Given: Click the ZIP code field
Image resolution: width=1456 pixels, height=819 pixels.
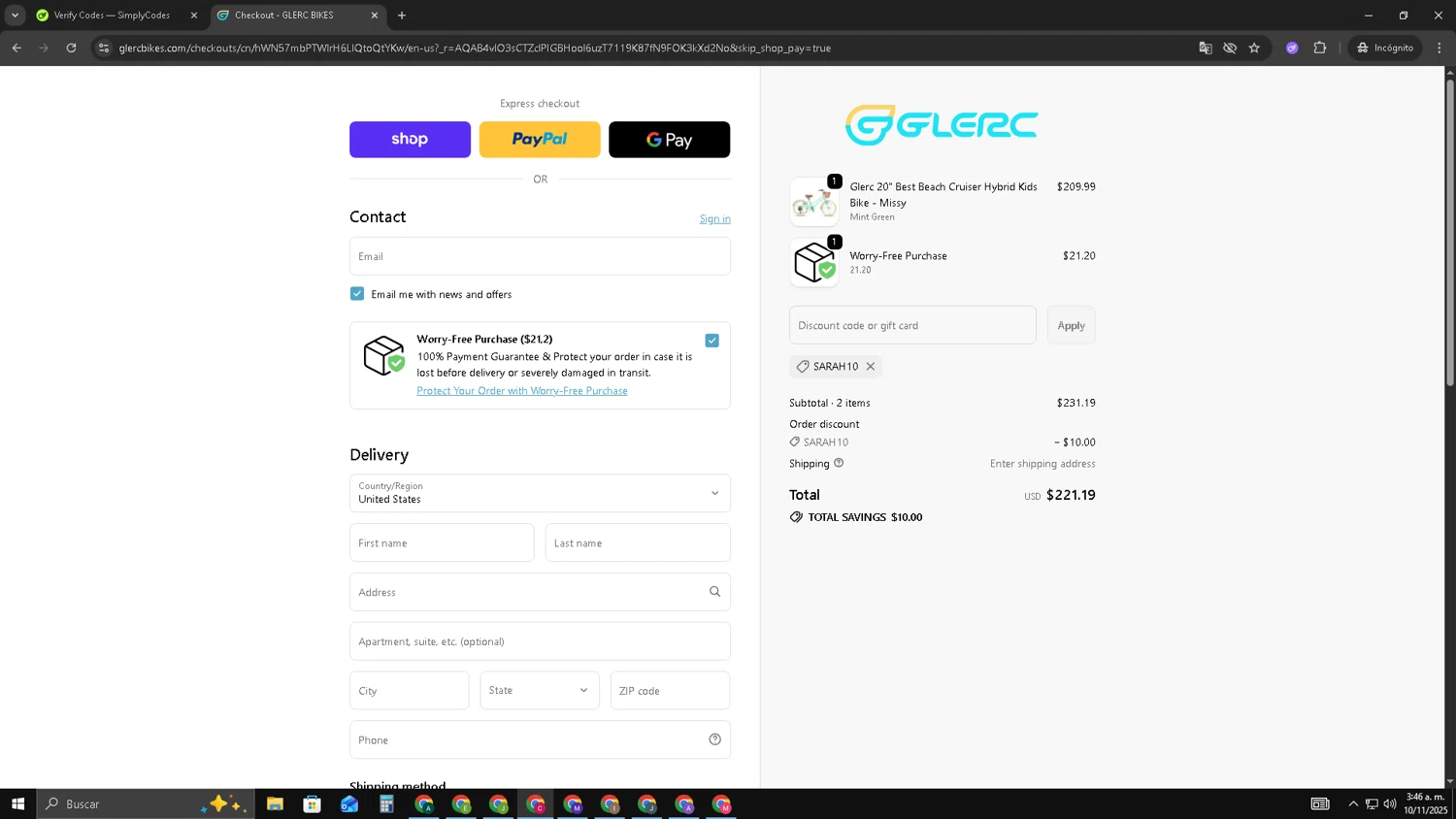Looking at the screenshot, I should (670, 691).
